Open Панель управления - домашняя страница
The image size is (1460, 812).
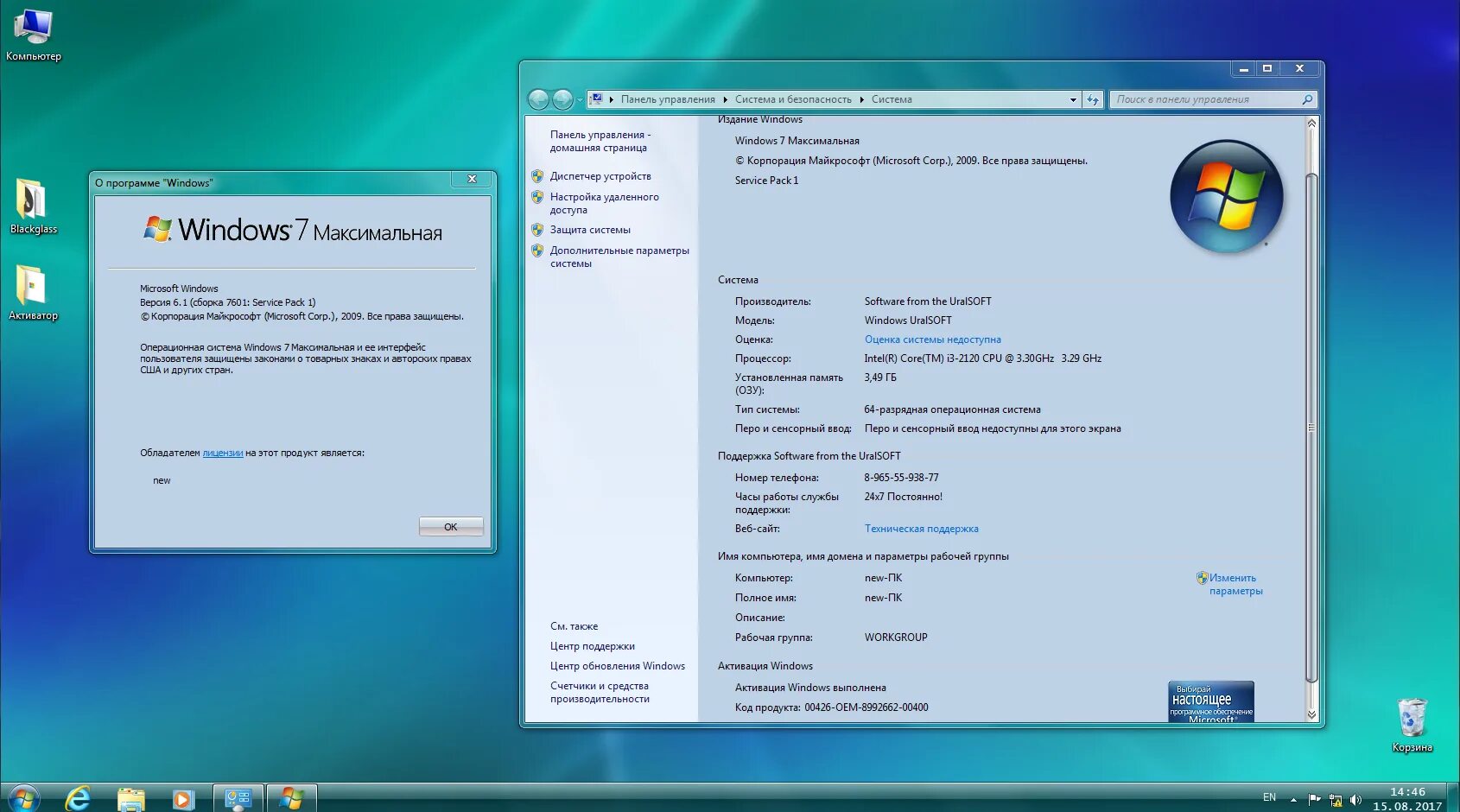pyautogui.click(x=600, y=142)
